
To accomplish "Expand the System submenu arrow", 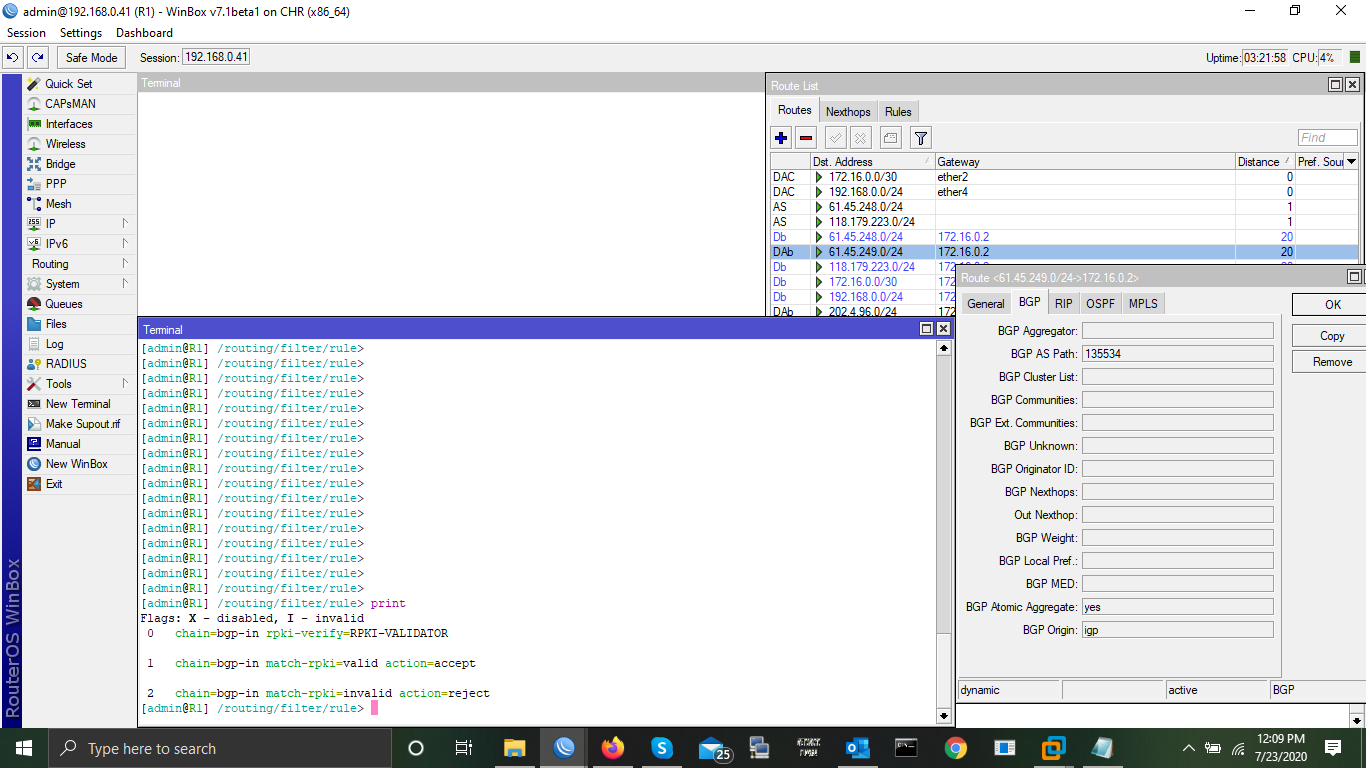I will pyautogui.click(x=125, y=284).
